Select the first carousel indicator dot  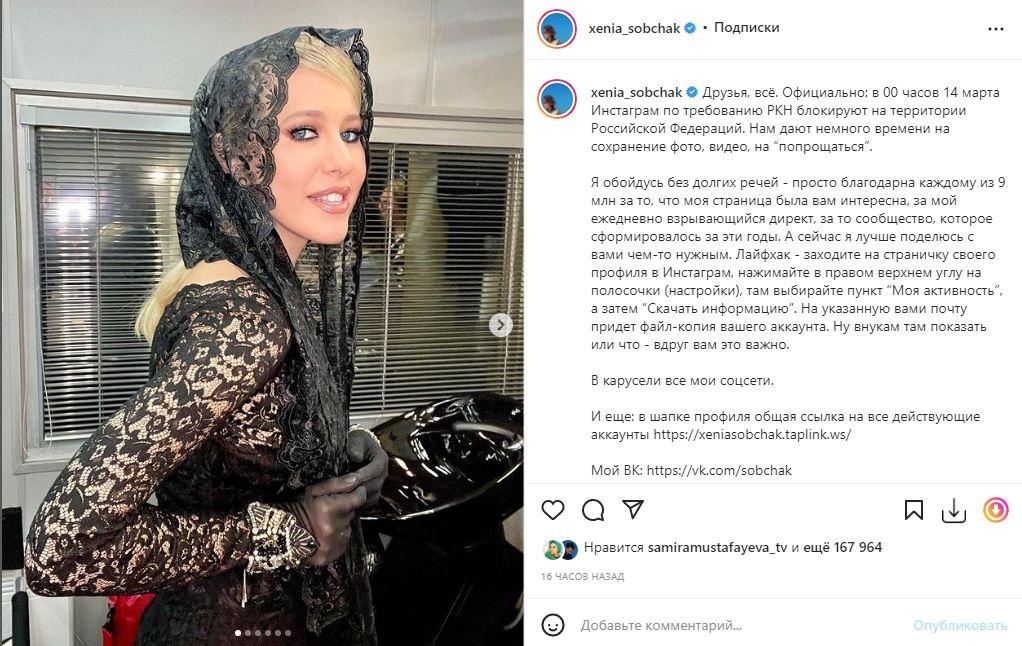pyautogui.click(x=238, y=632)
